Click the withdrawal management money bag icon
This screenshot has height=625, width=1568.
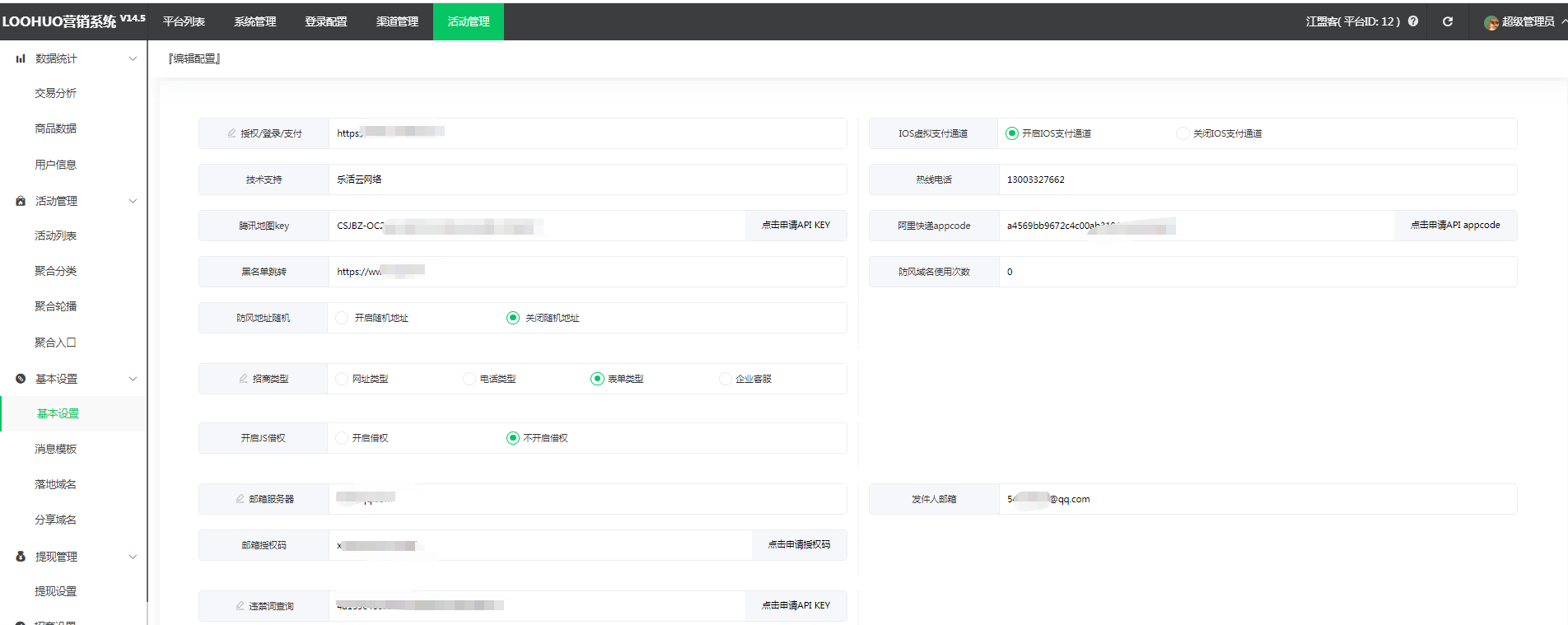point(21,557)
